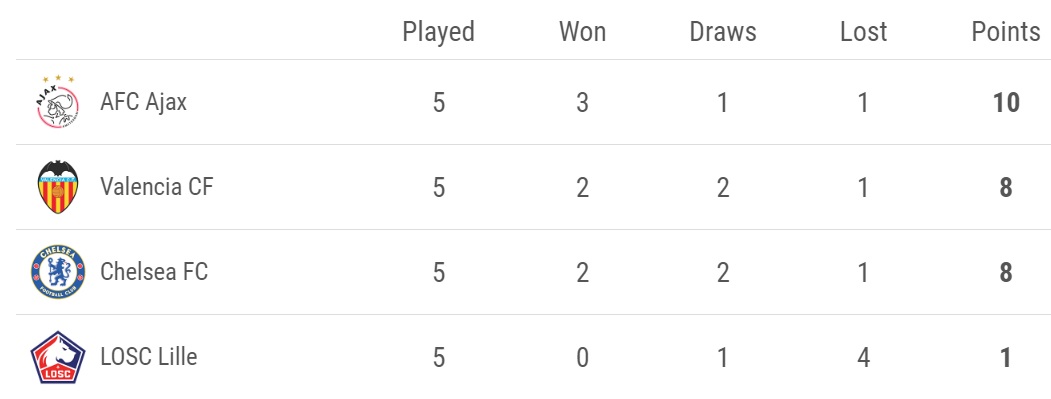Screen dimensions: 1051x399
Task: Sort by the Points column header
Action: click(x=1005, y=32)
